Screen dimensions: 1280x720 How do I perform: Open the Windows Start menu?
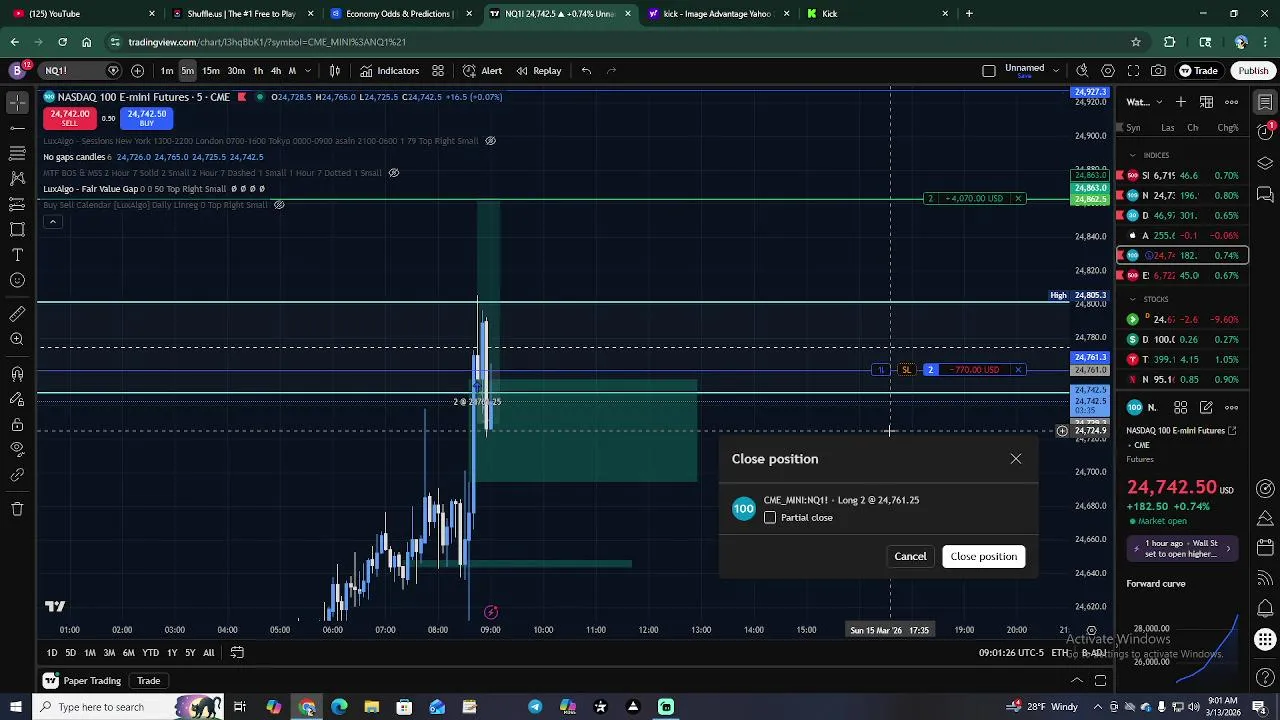pyautogui.click(x=16, y=707)
